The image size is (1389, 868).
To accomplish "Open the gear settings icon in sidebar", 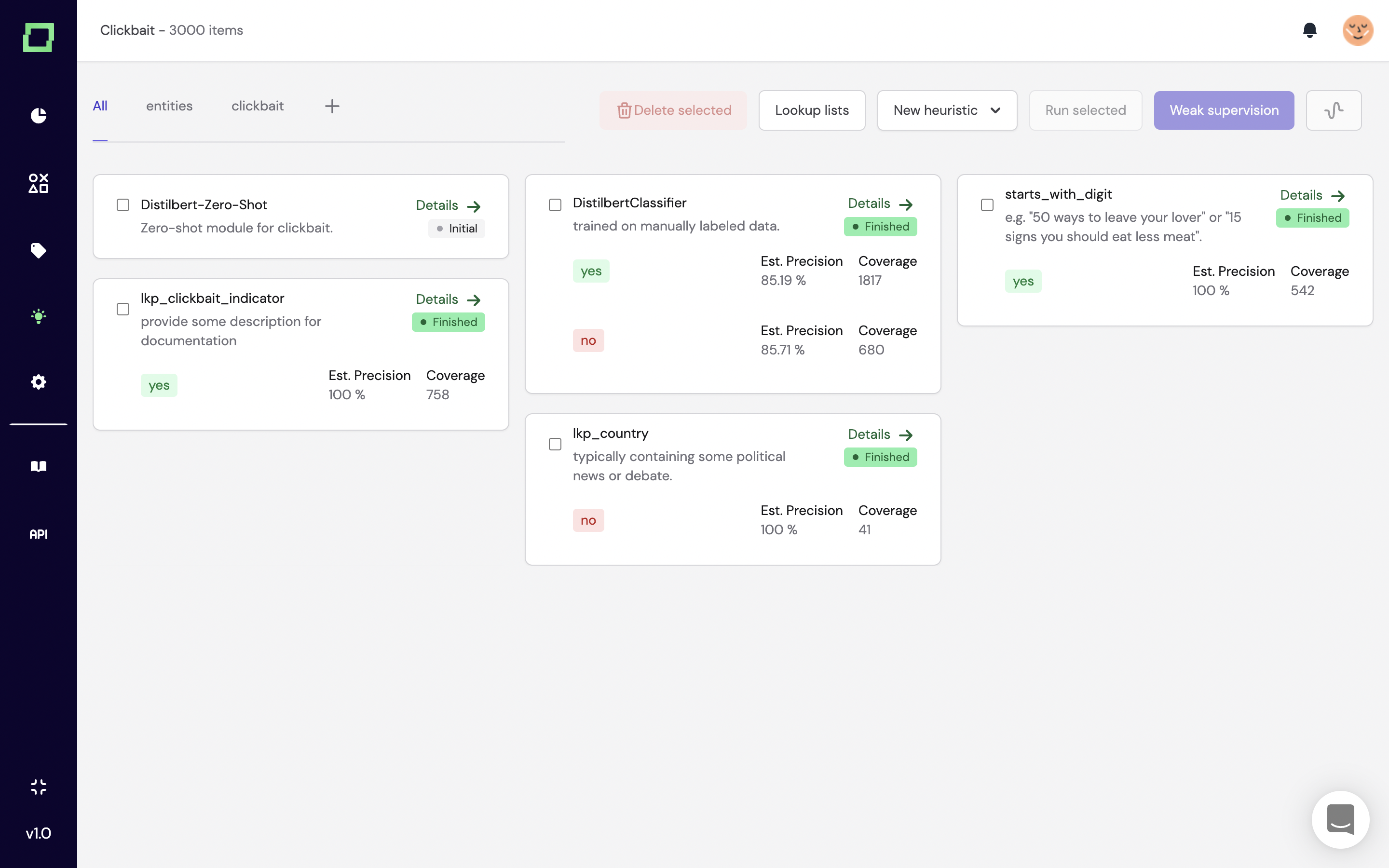I will click(39, 382).
